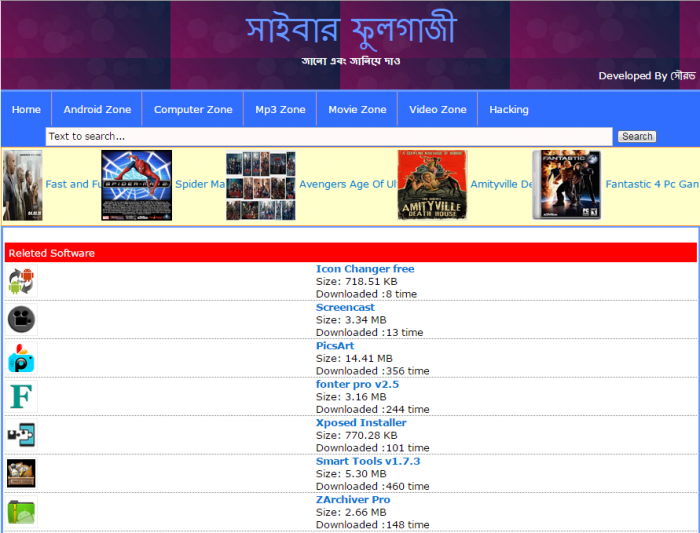Open the Smart Tools v1.7.3 link
Image resolution: width=700 pixels, height=533 pixels.
point(368,461)
